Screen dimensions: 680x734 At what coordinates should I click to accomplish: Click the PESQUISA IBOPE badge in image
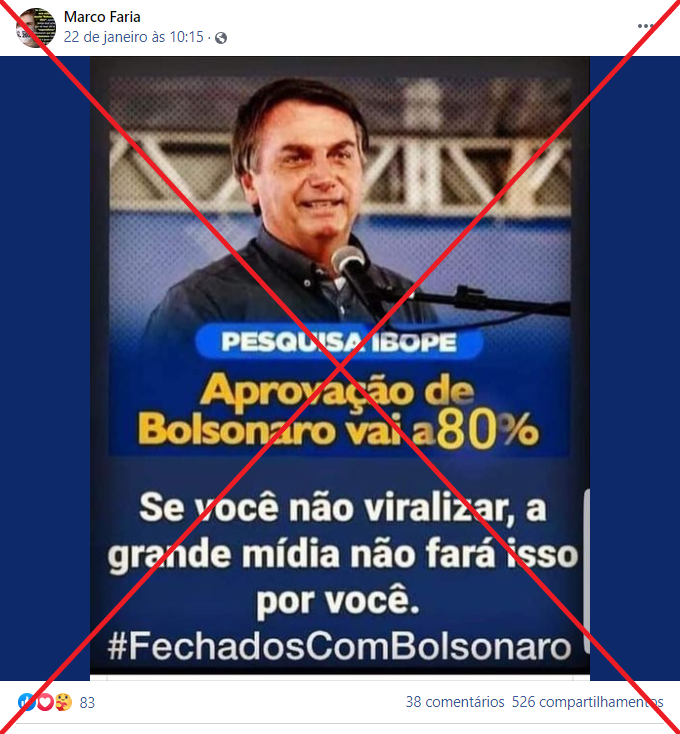(339, 342)
